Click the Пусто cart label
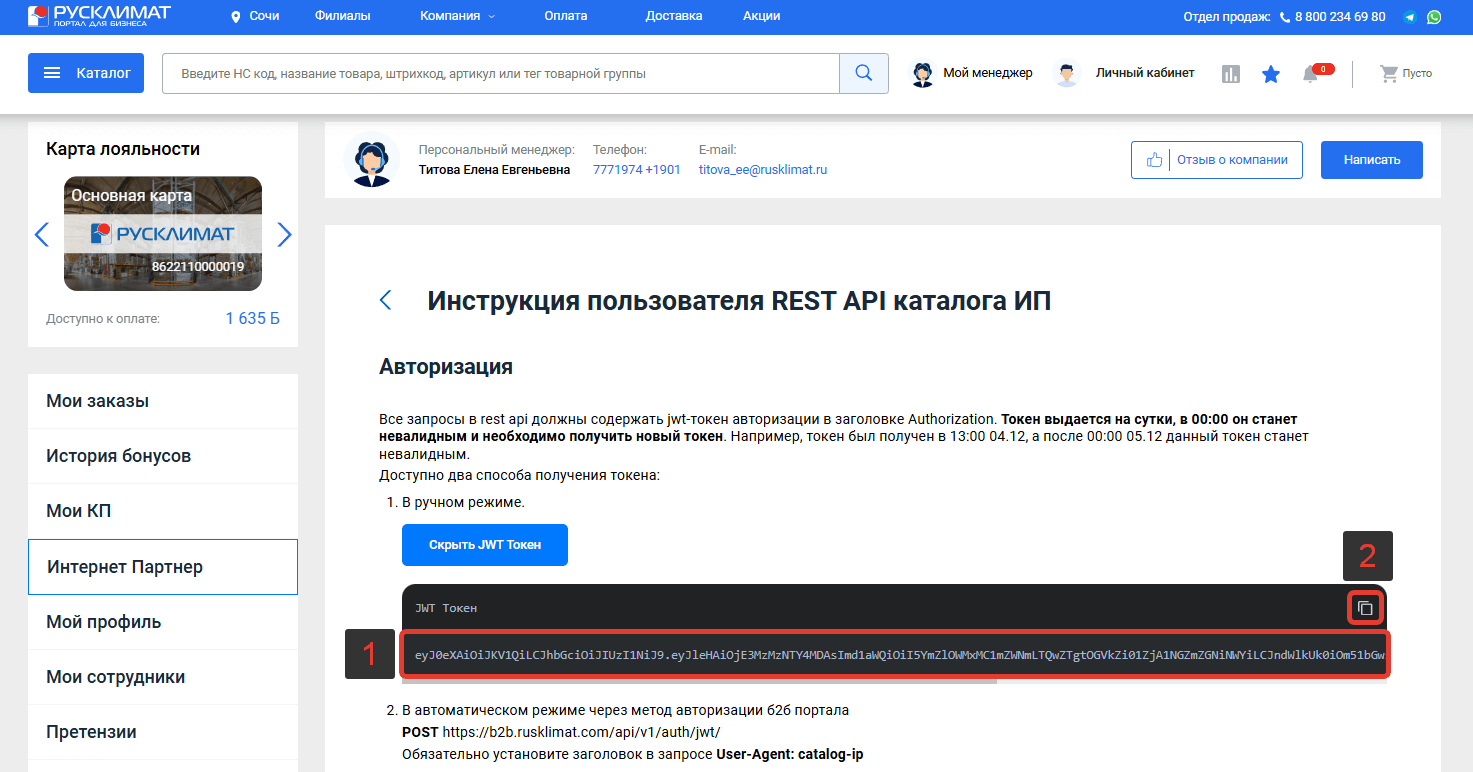 (1417, 74)
